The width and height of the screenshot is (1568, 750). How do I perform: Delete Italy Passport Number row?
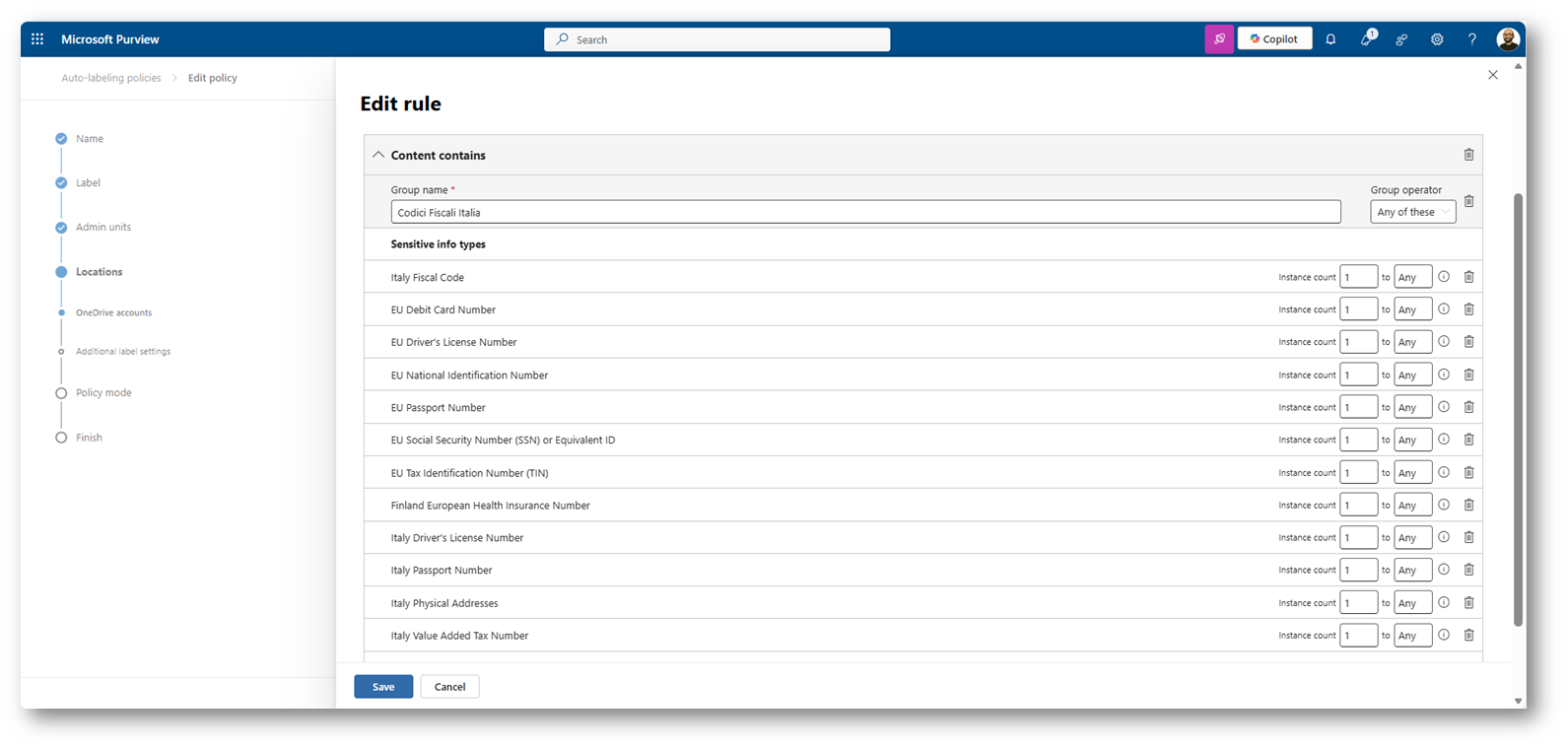coord(1468,570)
